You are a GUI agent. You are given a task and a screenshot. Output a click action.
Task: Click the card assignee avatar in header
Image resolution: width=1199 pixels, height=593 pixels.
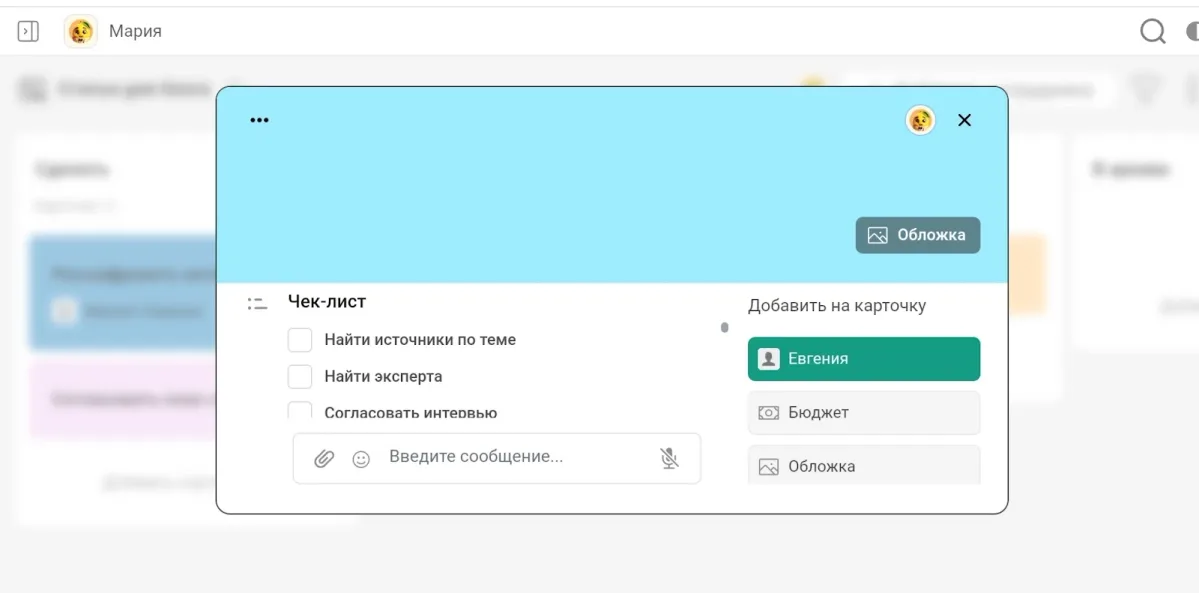click(920, 120)
